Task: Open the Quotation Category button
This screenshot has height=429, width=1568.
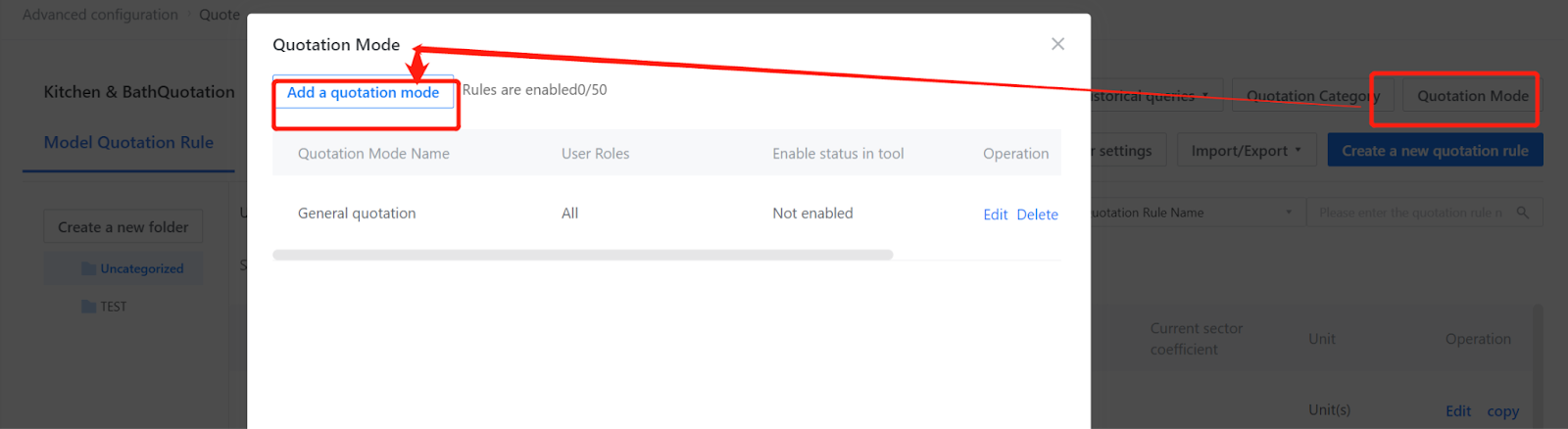Action: [1311, 96]
